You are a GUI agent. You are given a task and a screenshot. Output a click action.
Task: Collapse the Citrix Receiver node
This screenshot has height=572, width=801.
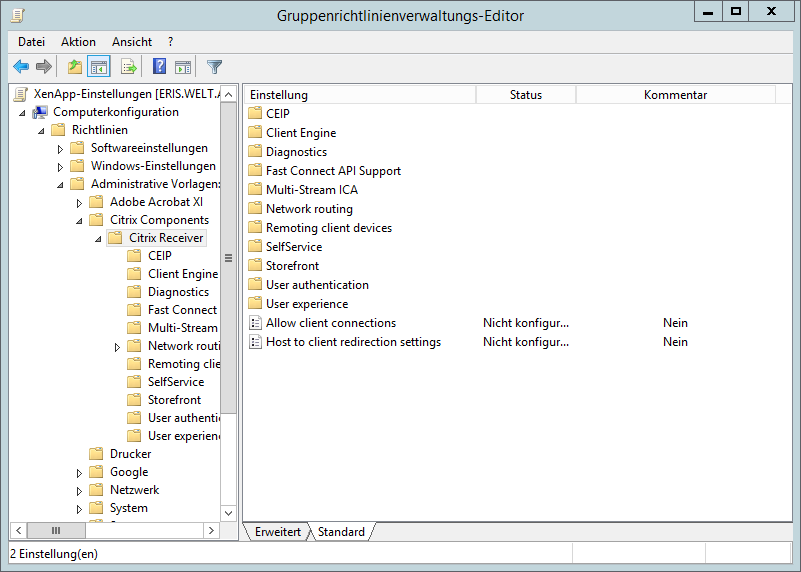tap(98, 239)
